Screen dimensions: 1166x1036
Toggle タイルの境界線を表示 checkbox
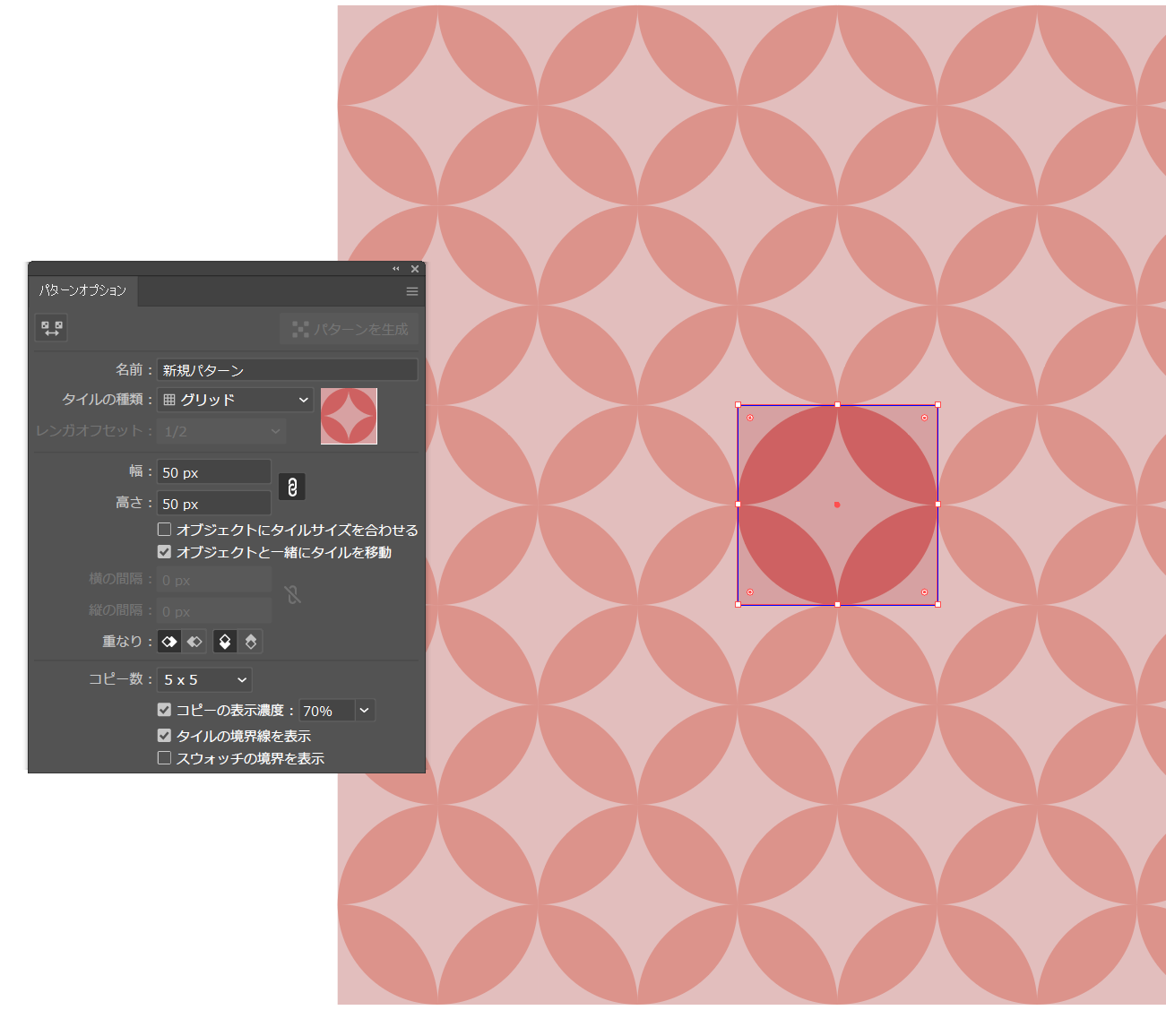point(164,736)
